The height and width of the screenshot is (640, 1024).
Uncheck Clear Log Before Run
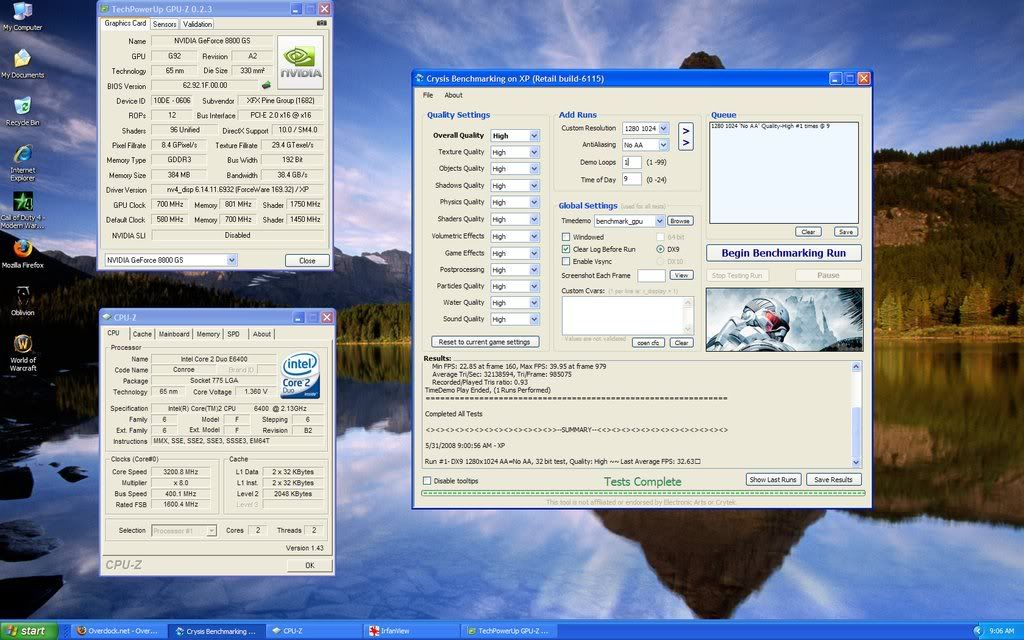point(566,249)
